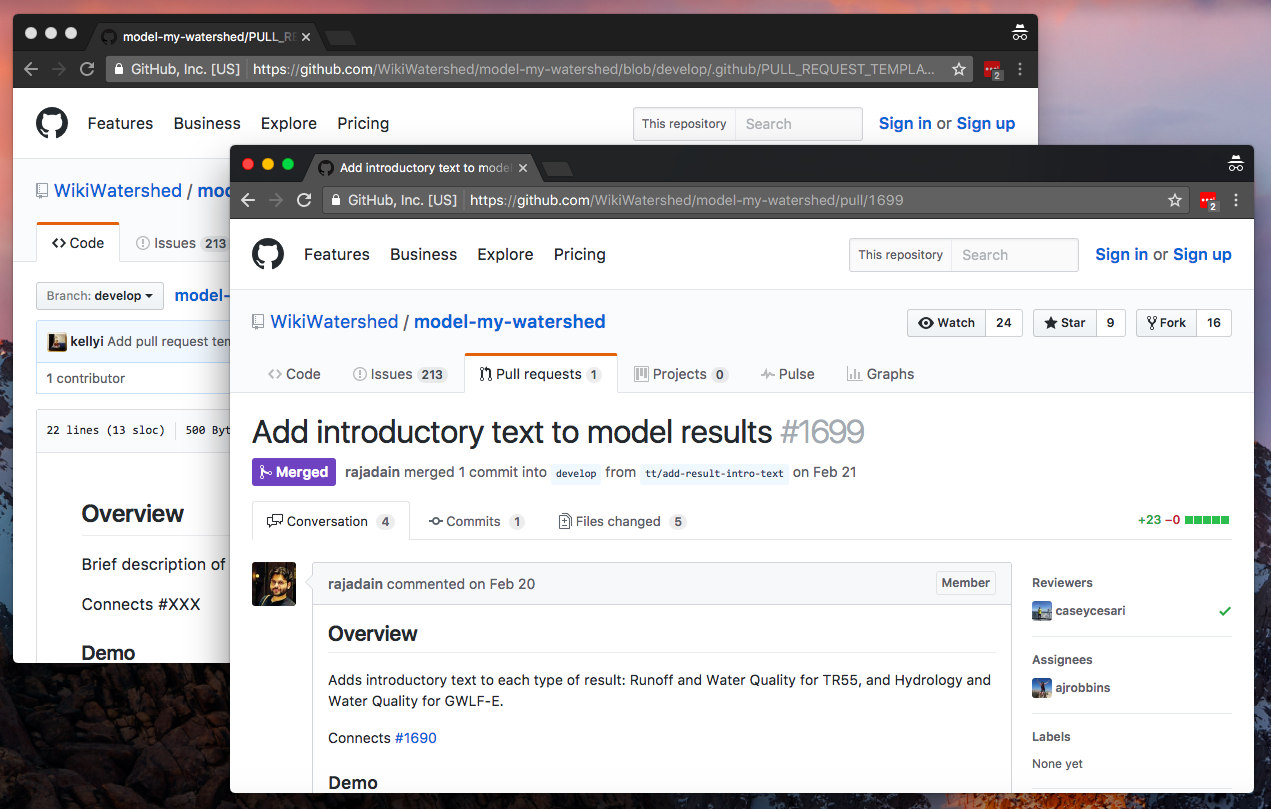
Task: Click the Graphs bar-chart icon
Action: [x=855, y=373]
